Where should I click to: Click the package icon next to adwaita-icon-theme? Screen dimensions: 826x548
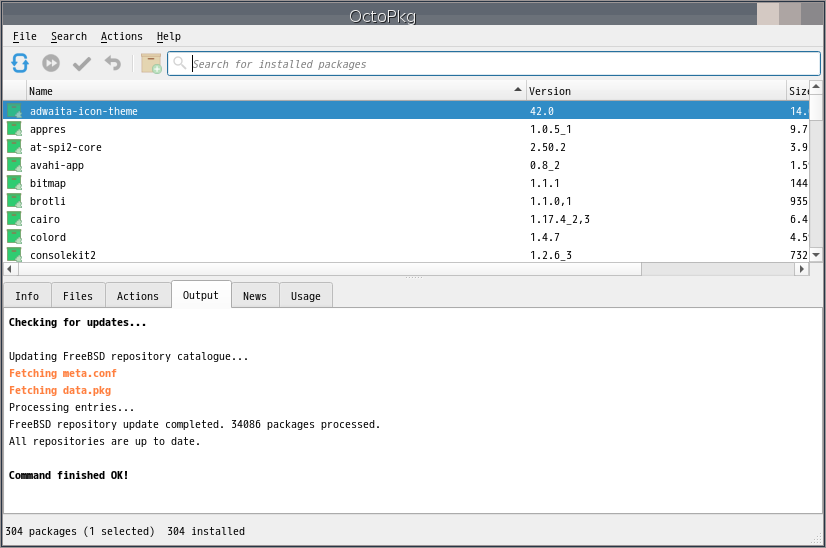click(x=14, y=111)
